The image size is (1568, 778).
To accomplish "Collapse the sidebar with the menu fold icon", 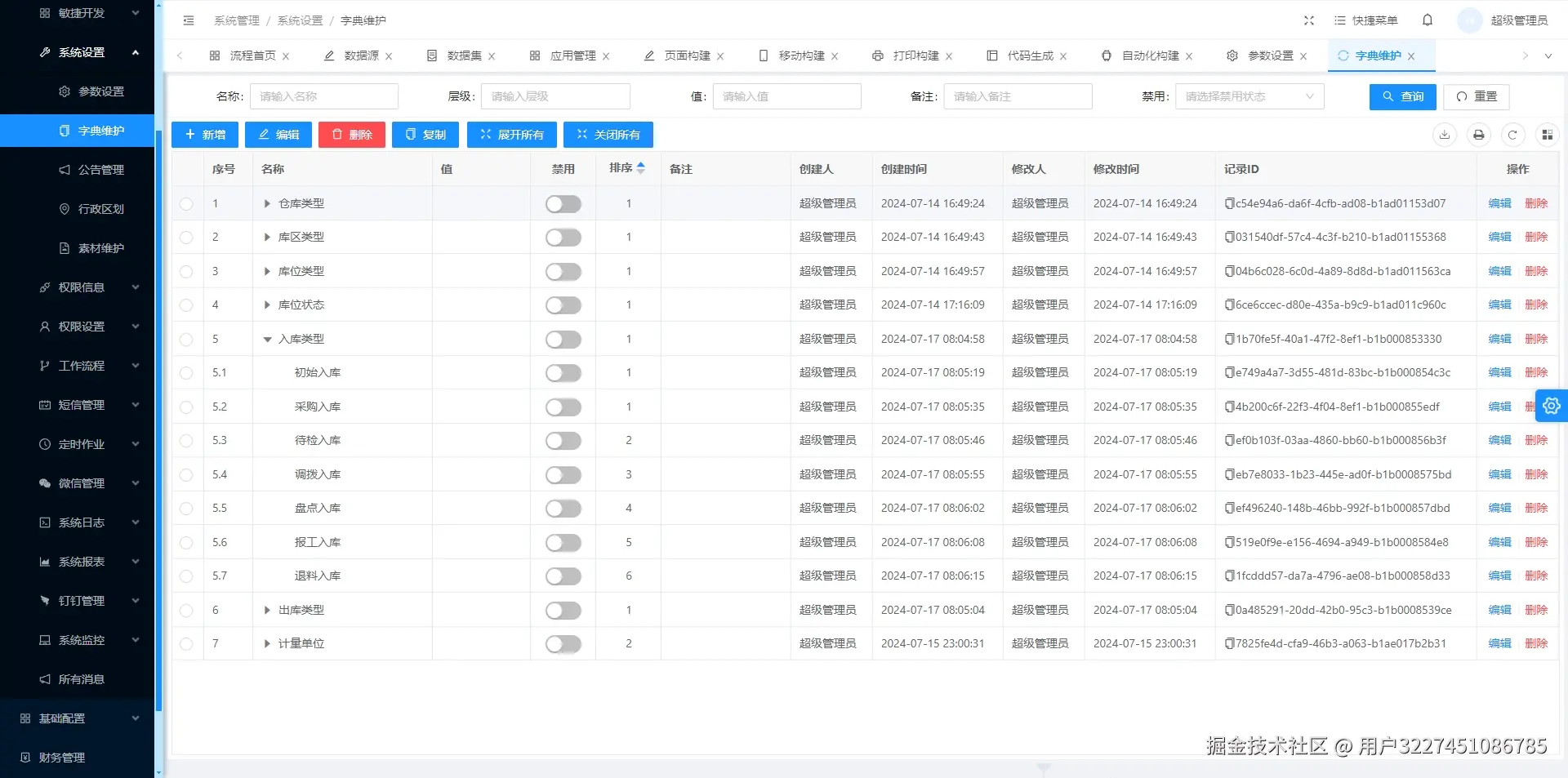I will [189, 20].
